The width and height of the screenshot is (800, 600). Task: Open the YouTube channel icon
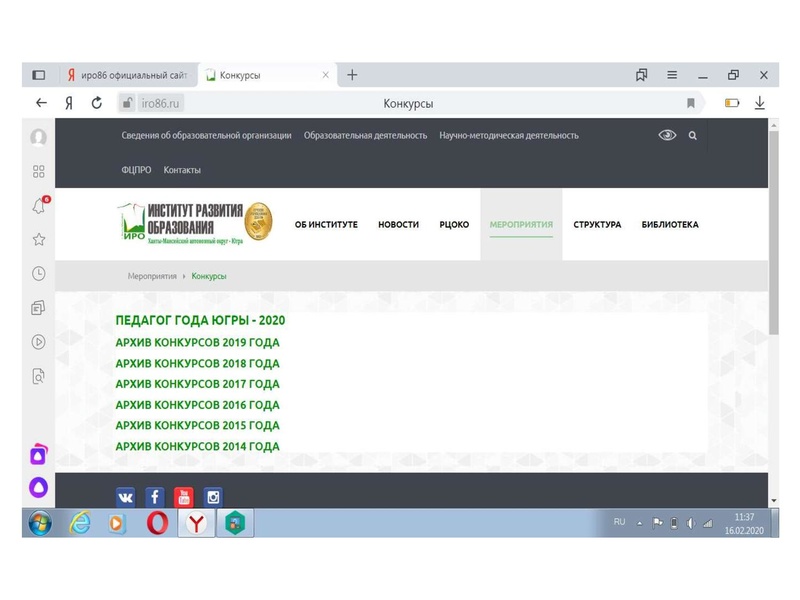[x=184, y=497]
